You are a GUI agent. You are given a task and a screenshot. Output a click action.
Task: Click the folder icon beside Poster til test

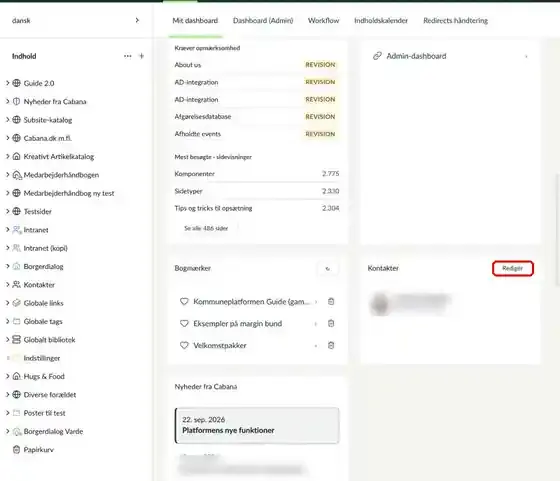[16, 413]
